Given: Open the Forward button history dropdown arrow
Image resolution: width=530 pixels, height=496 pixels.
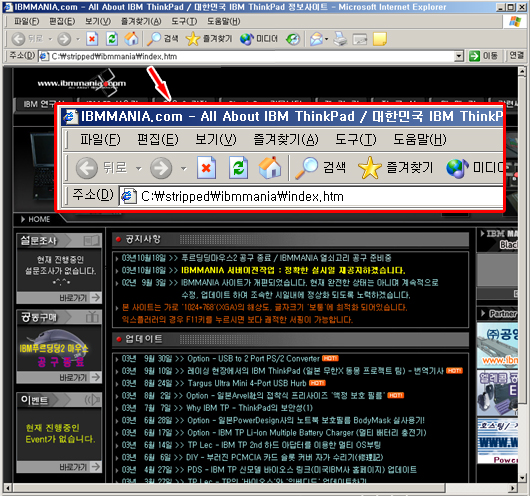Looking at the screenshot, I should coord(78,39).
